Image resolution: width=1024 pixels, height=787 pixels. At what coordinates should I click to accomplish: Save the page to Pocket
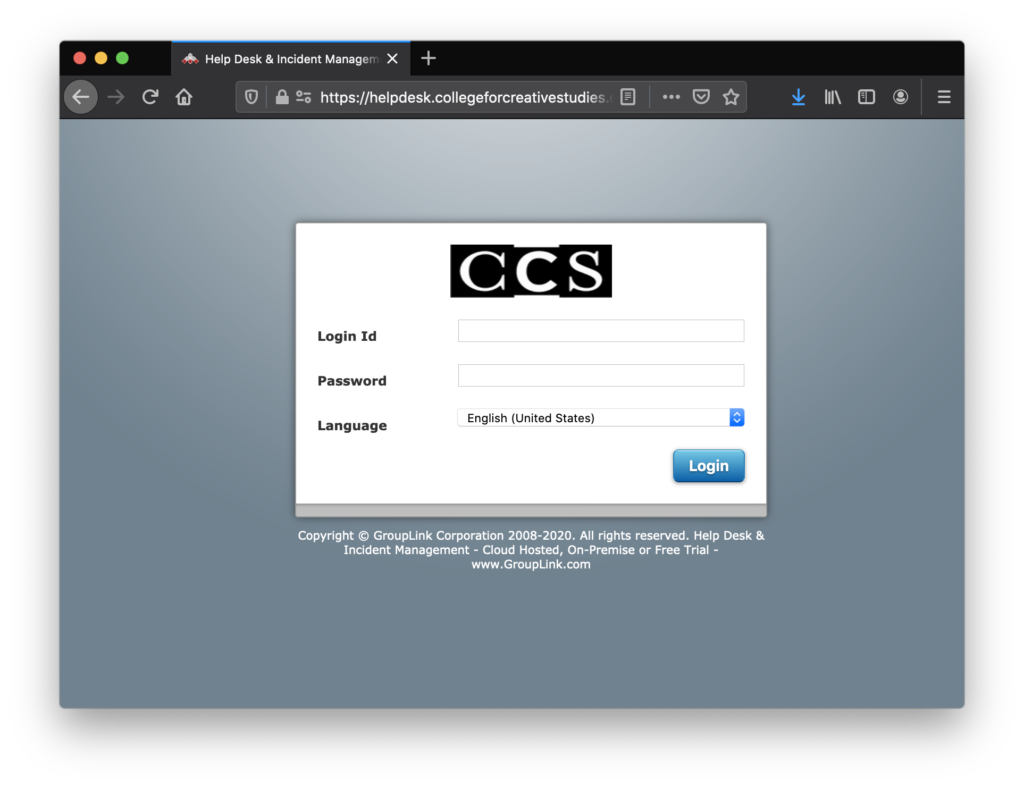701,97
